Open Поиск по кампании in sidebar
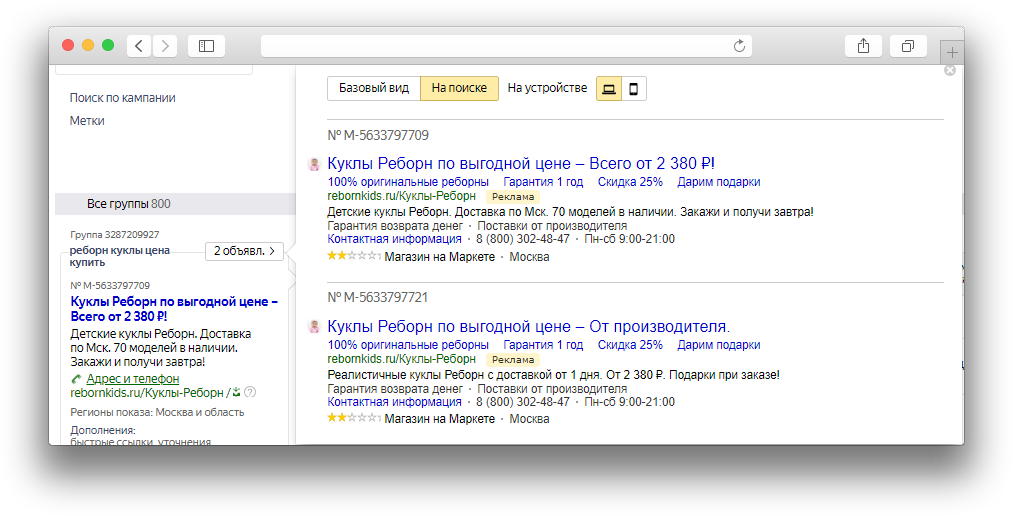 123,98
